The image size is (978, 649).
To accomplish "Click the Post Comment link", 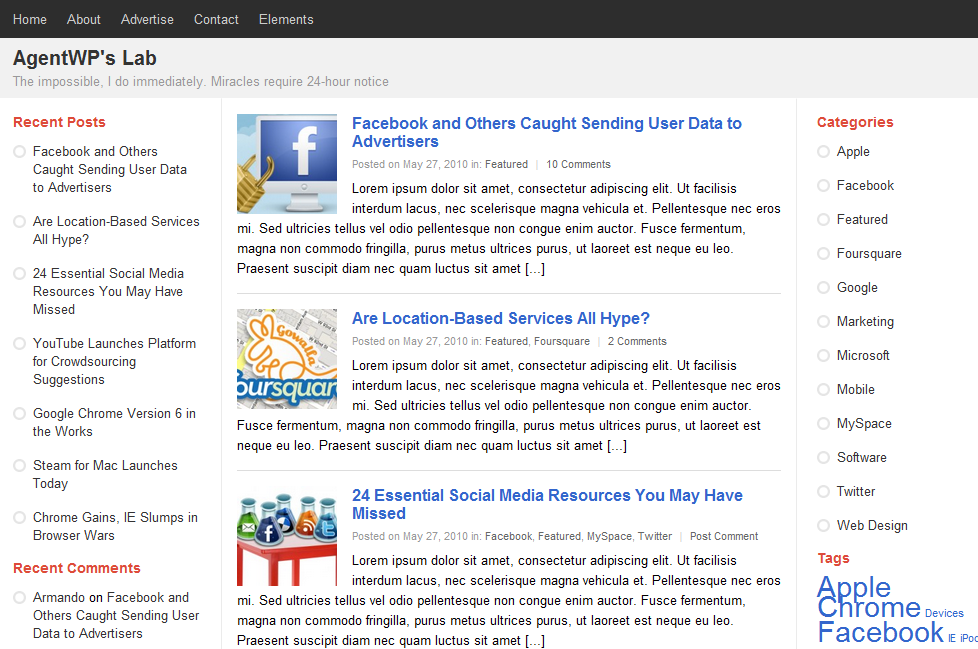I will click(724, 537).
